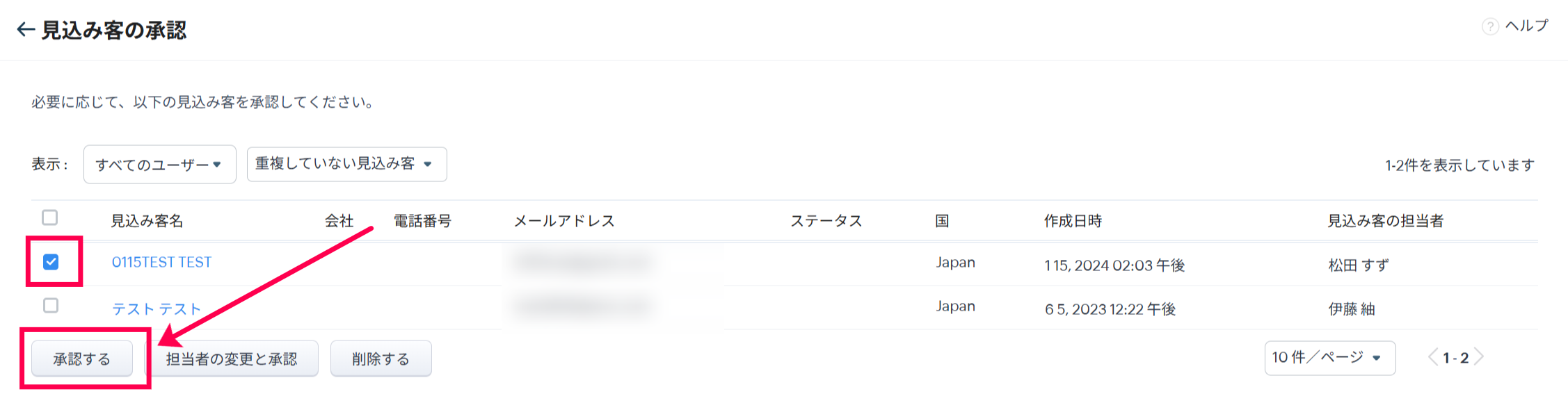1568x403 pixels.
Task: Click the ヘルプ link text
Action: 1526,26
